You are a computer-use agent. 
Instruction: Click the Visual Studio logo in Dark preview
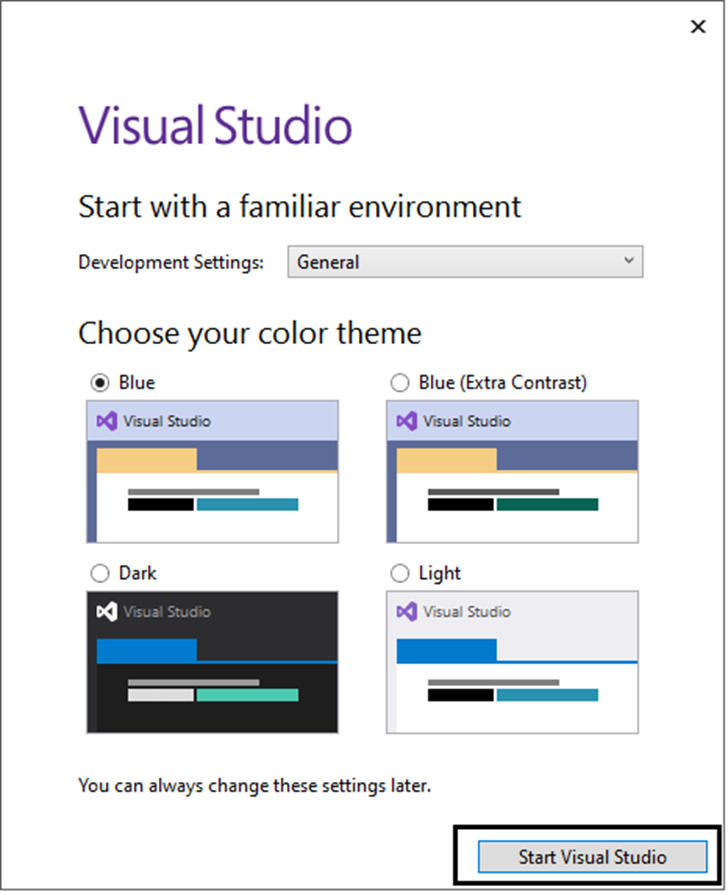(x=107, y=612)
